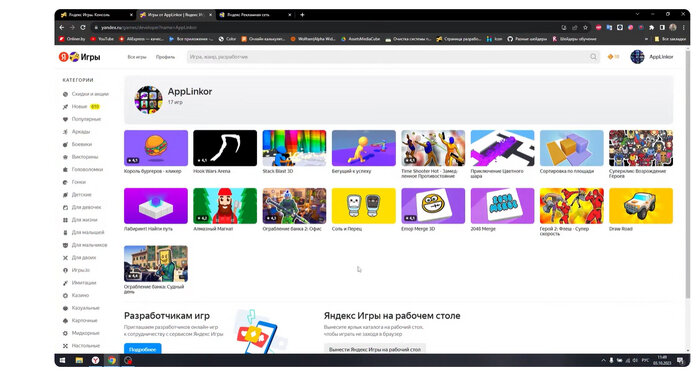Open the Yandex Games logo home link
Viewport: 700px width, 373px height.
click(x=79, y=57)
